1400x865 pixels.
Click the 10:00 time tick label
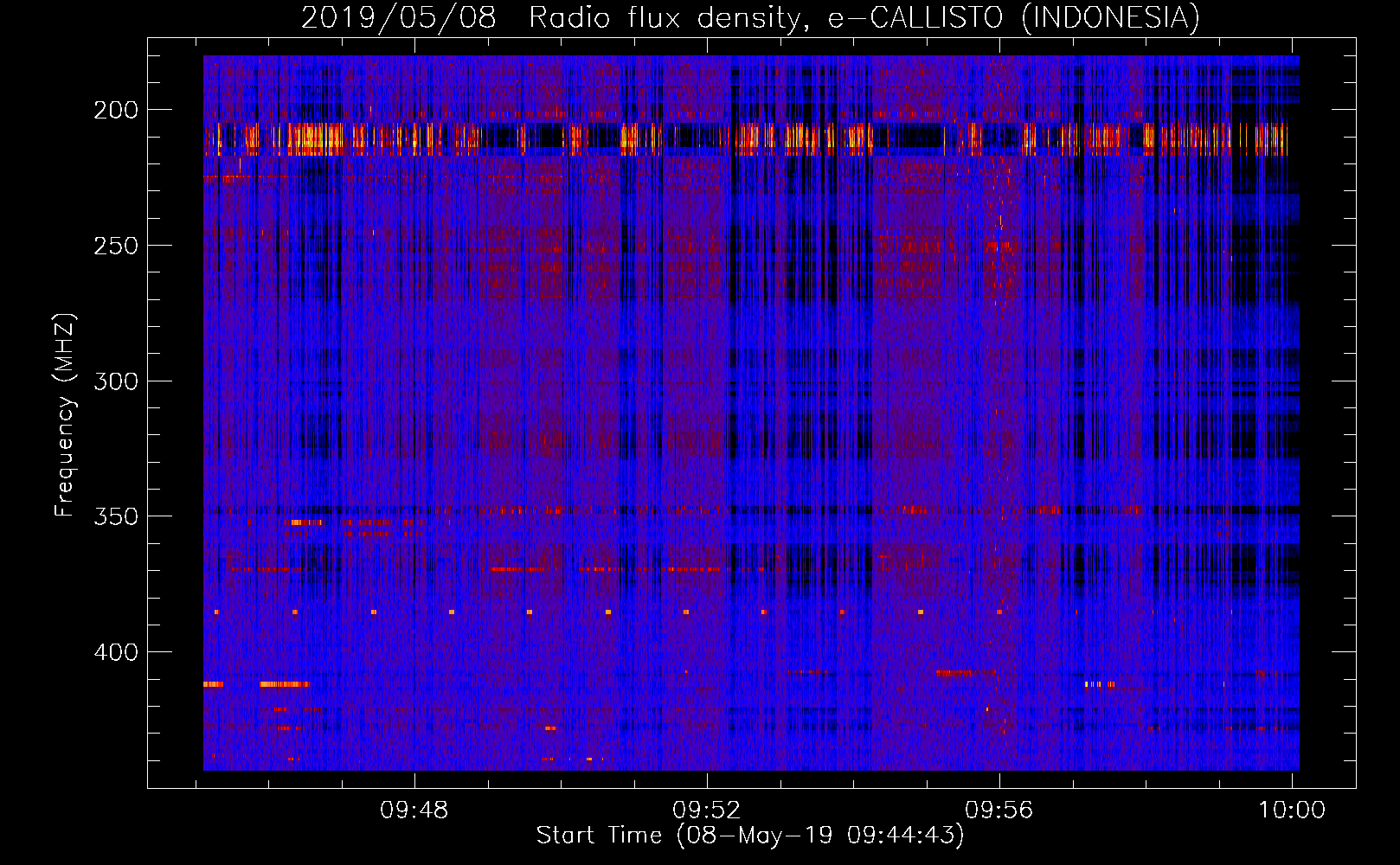1292,811
